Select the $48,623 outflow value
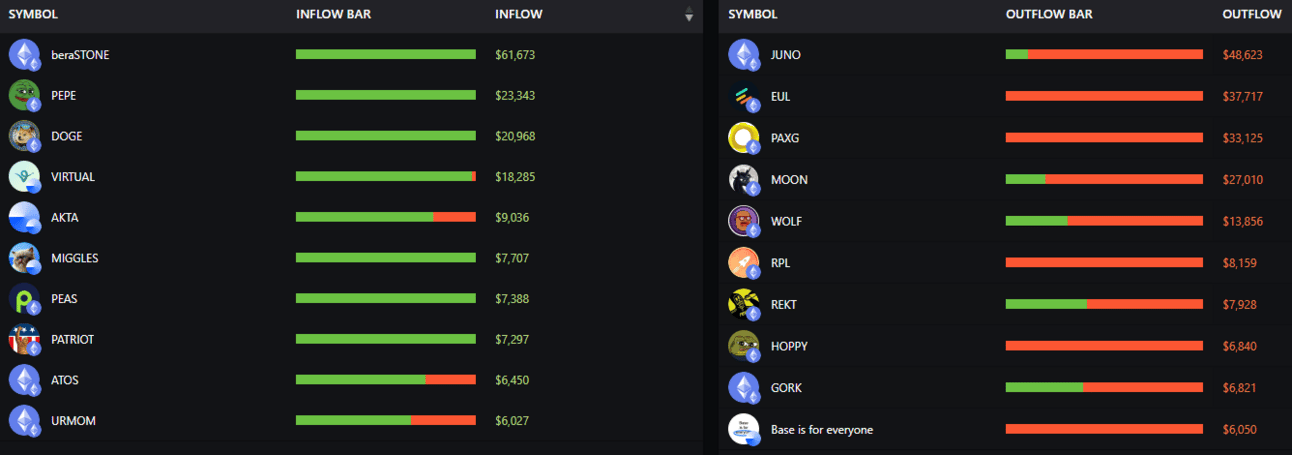This screenshot has width=1292, height=455. point(1243,55)
